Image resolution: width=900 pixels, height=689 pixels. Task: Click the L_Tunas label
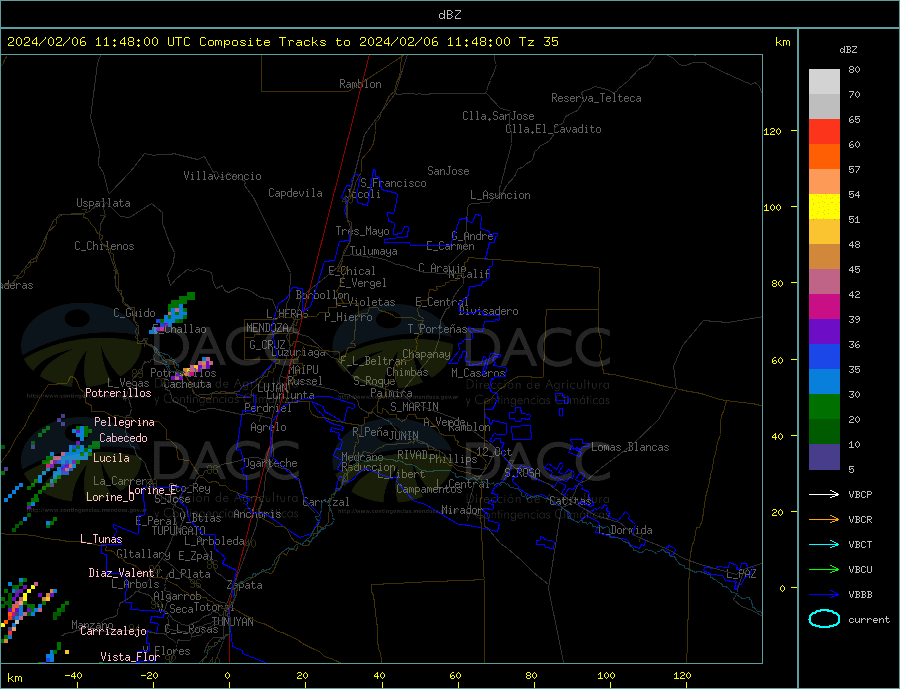tap(102, 539)
